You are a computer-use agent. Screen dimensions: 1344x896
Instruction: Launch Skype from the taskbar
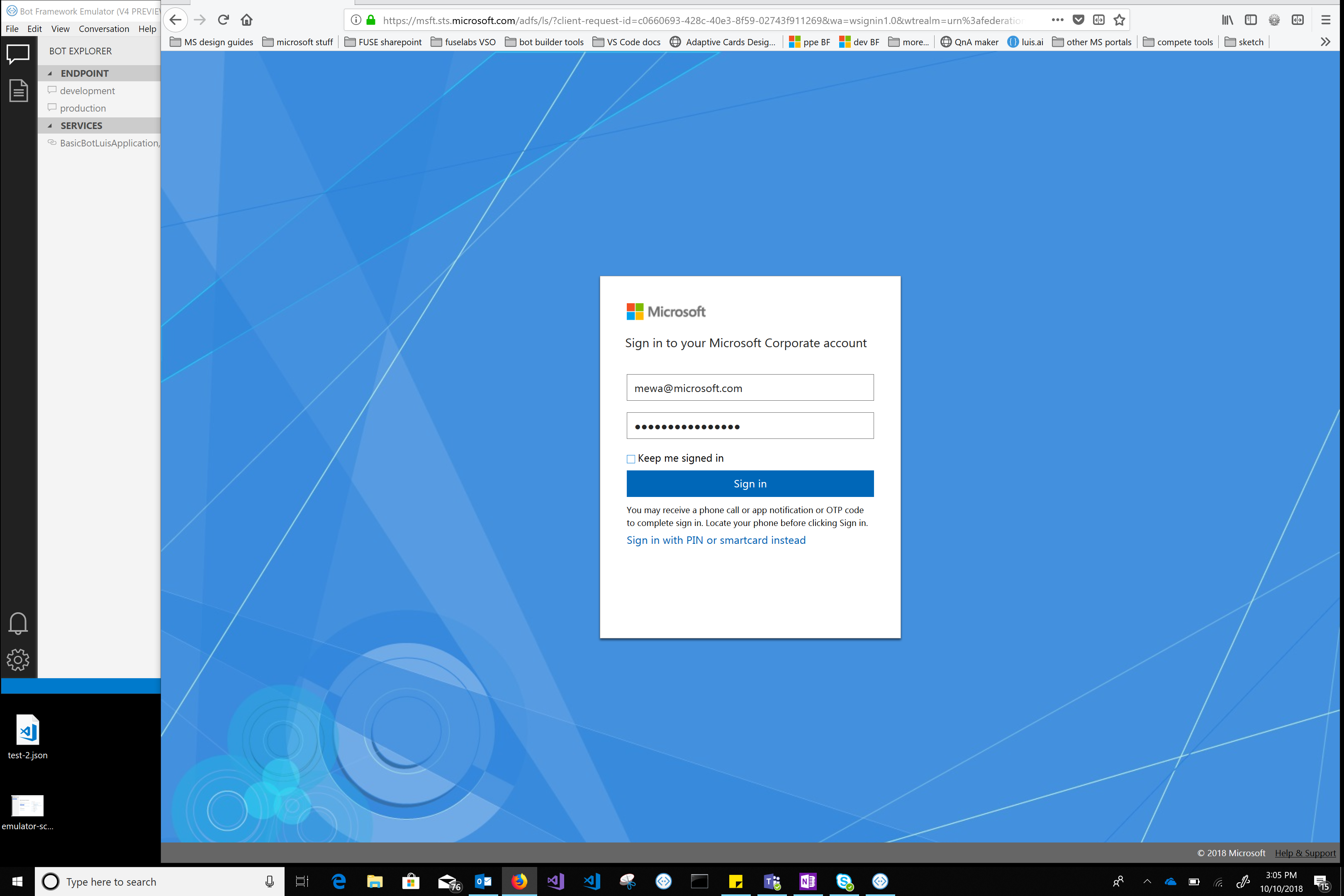(x=844, y=881)
